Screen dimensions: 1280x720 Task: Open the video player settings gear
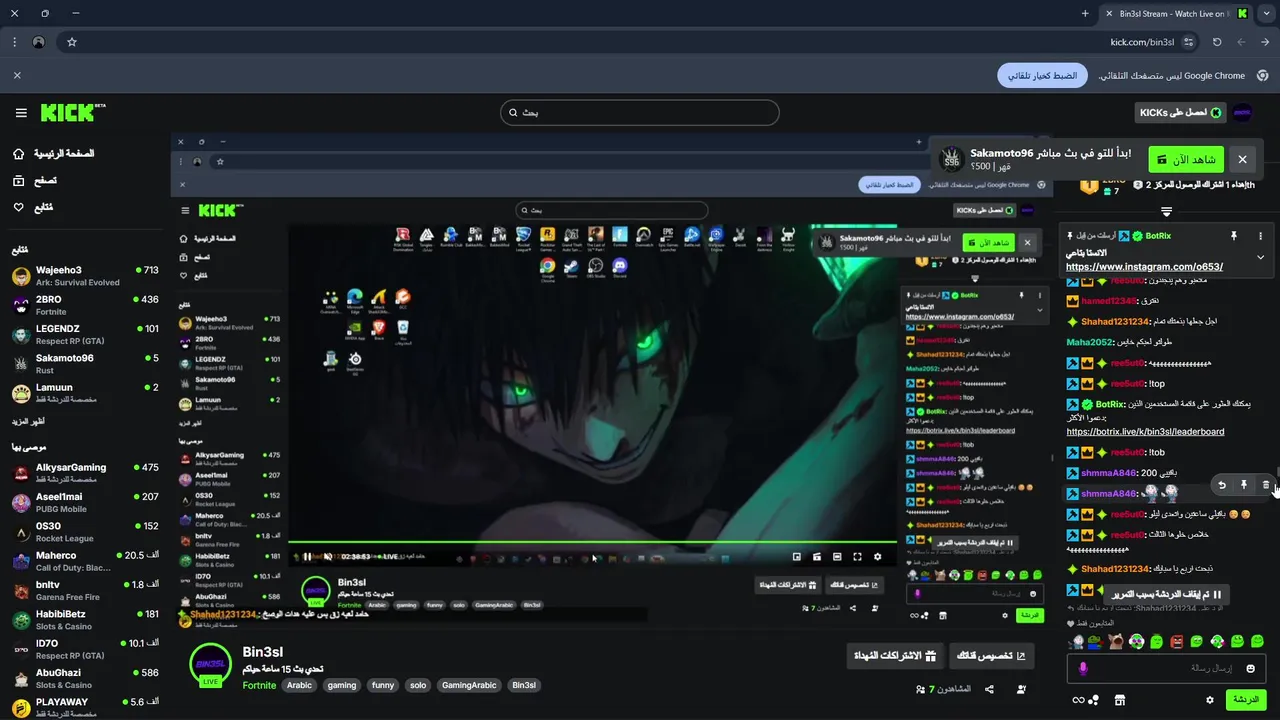tap(878, 557)
